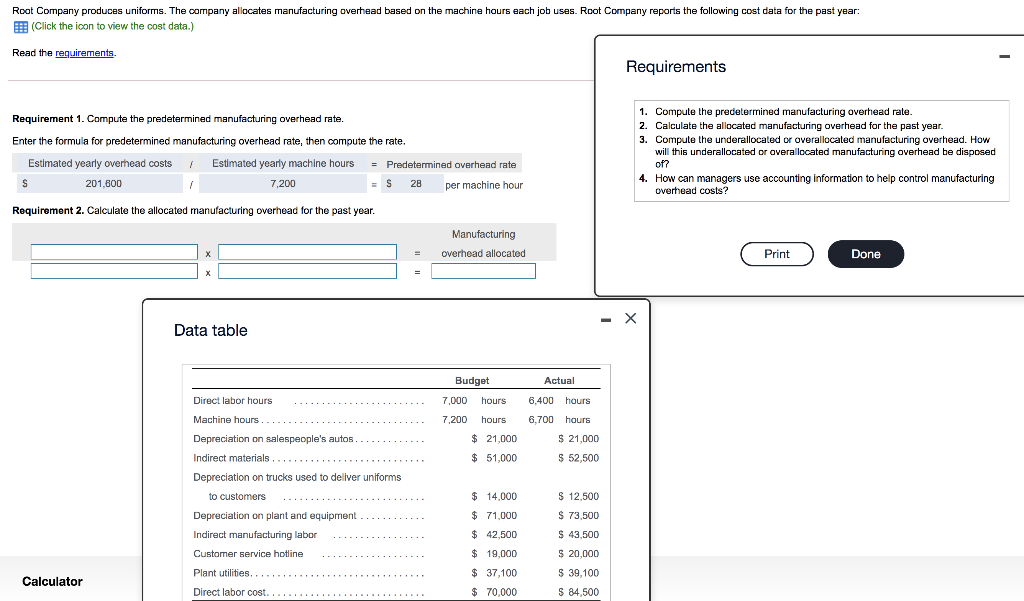Click requirement 2 text about allocated overhead
1024x601 pixels.
click(x=799, y=125)
